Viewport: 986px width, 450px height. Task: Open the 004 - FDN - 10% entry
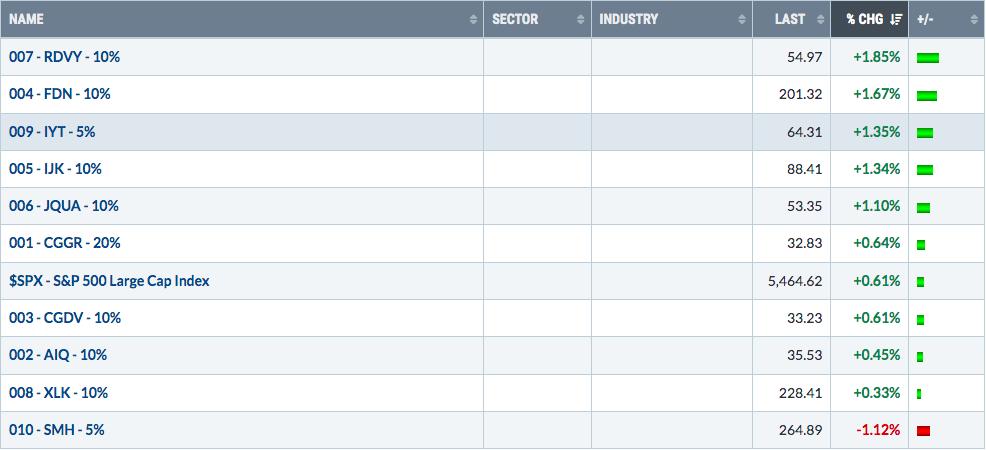point(60,94)
